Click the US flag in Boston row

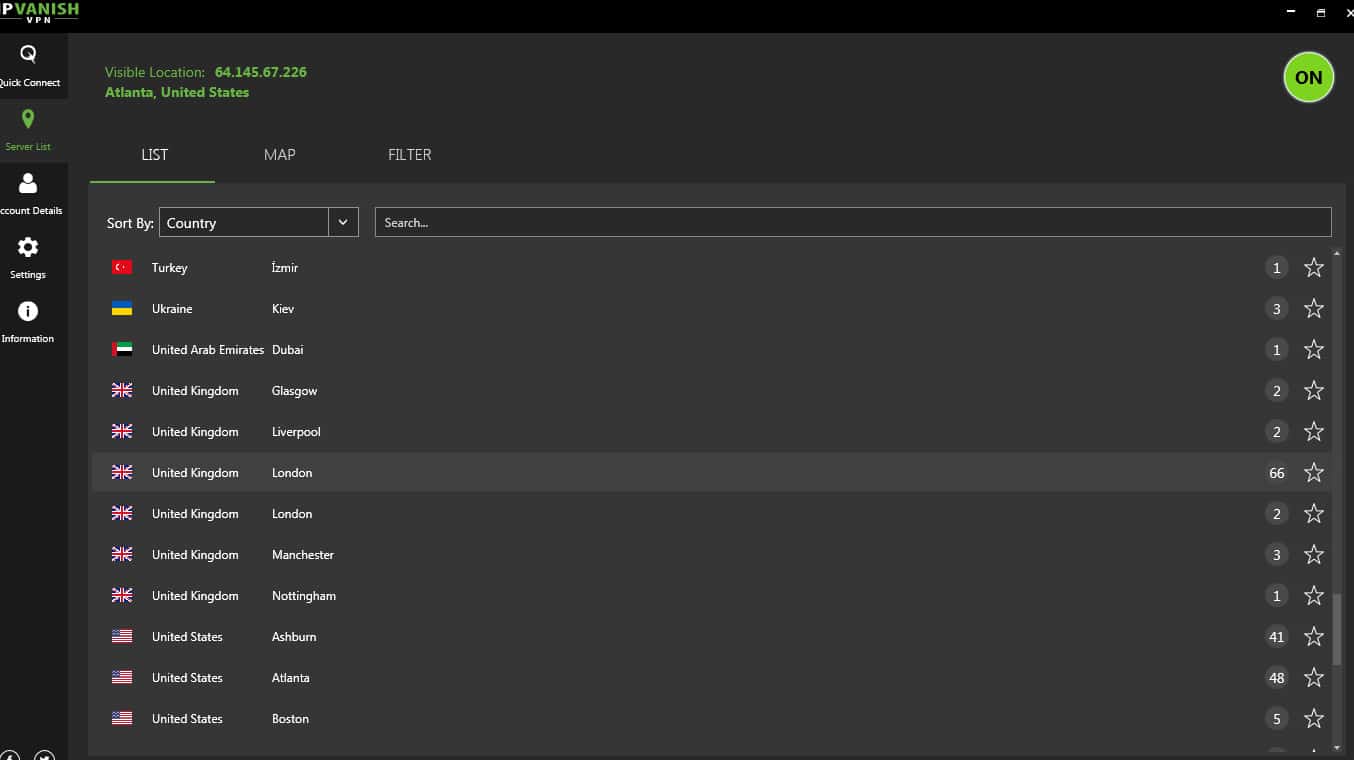[122, 718]
